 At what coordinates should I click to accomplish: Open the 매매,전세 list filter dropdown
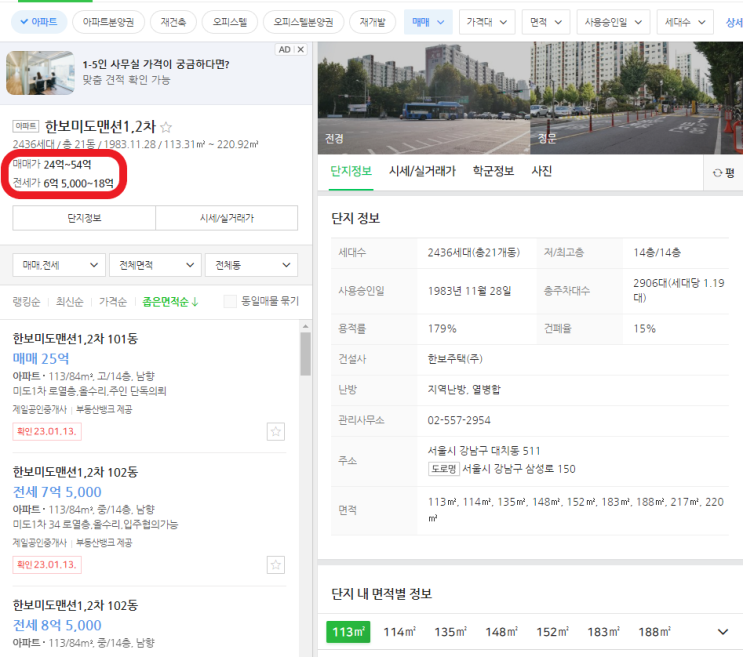click(x=59, y=265)
